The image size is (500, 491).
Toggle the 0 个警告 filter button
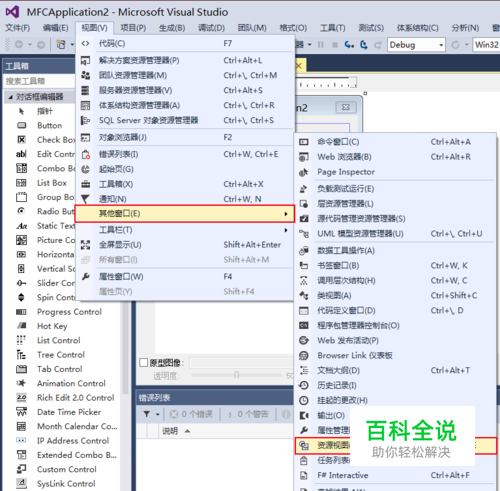click(247, 414)
